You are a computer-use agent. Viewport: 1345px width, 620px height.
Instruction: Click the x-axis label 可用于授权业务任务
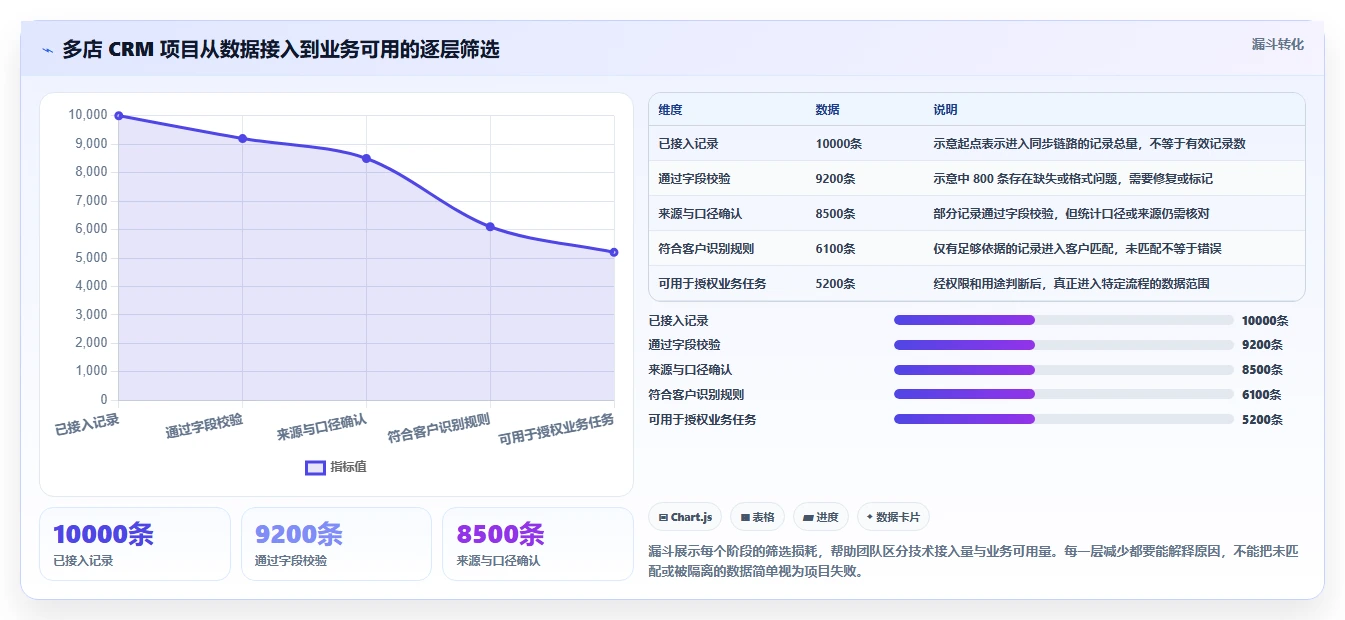click(556, 427)
